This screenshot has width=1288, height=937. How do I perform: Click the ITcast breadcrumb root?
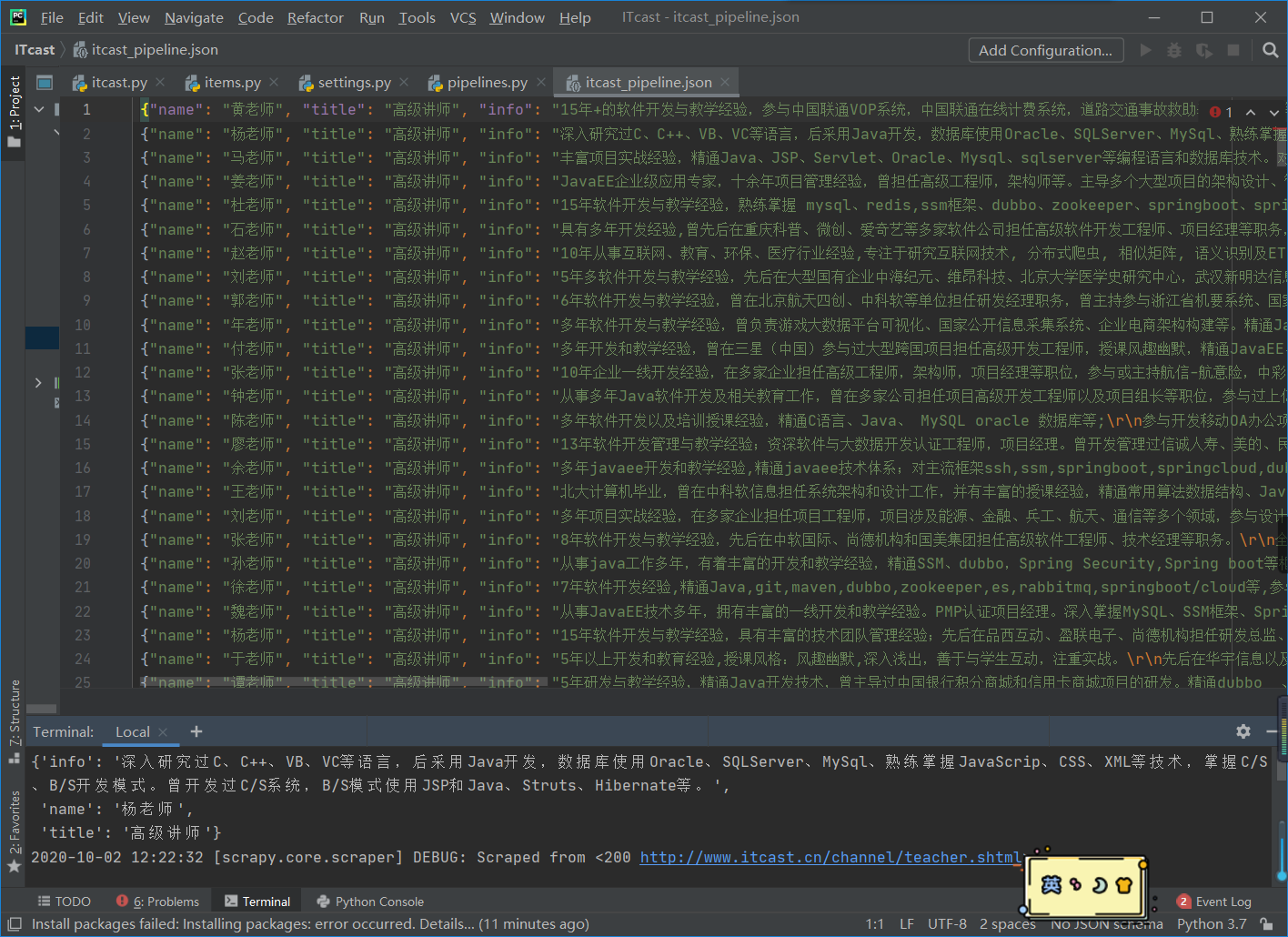pos(35,50)
